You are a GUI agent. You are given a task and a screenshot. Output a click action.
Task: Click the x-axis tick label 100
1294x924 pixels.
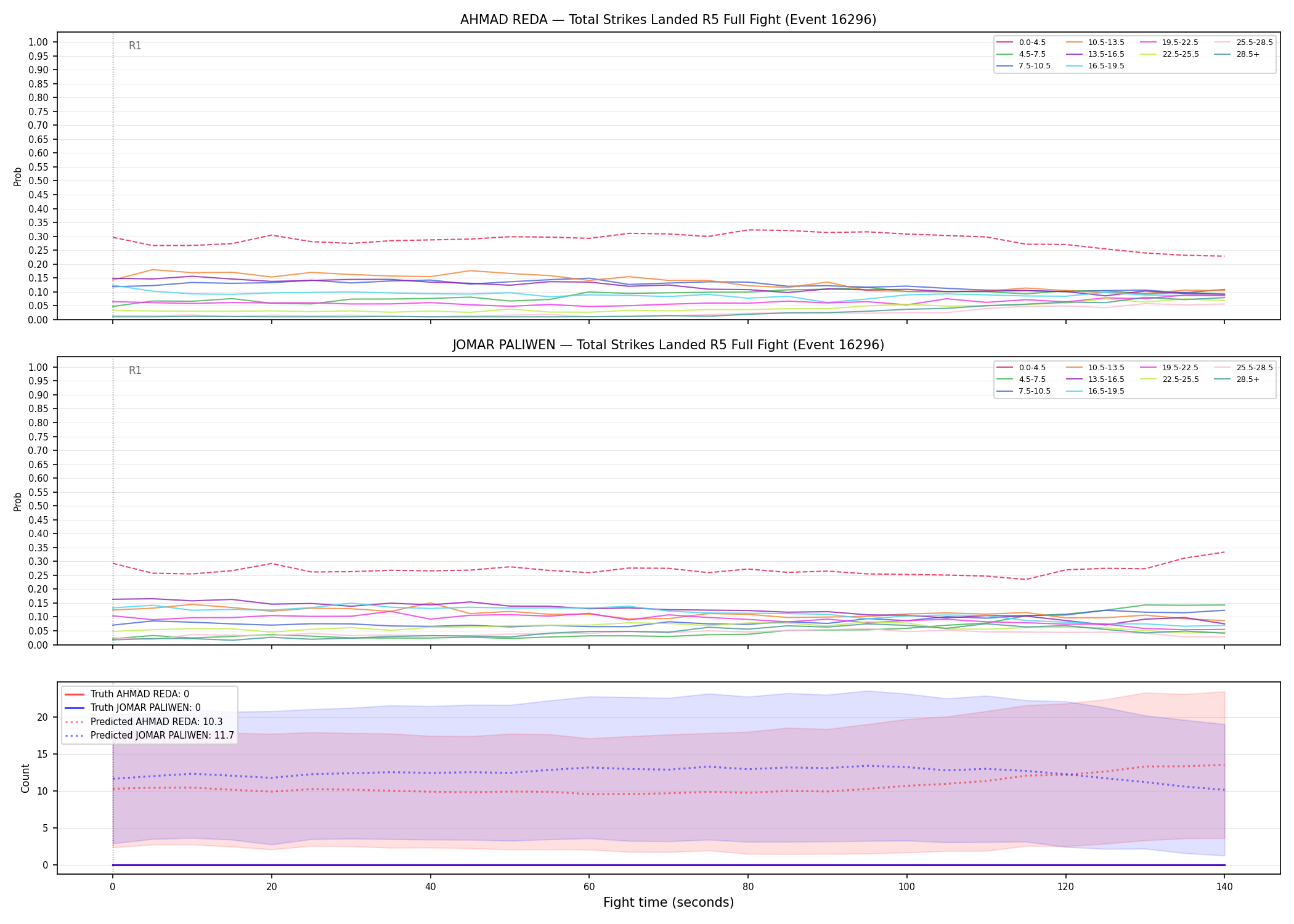[x=906, y=887]
